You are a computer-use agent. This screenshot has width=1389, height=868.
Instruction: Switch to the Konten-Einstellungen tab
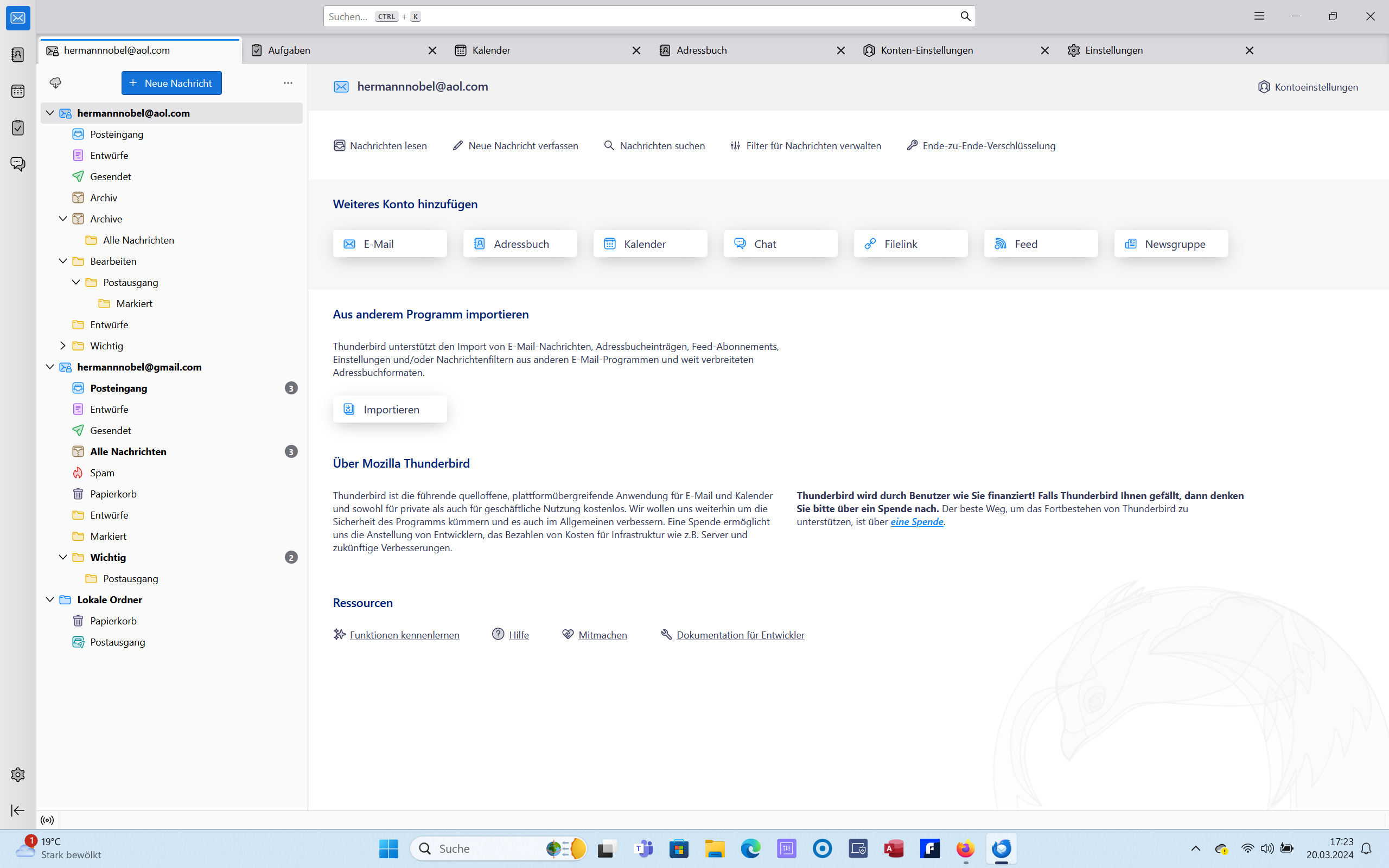click(x=957, y=50)
